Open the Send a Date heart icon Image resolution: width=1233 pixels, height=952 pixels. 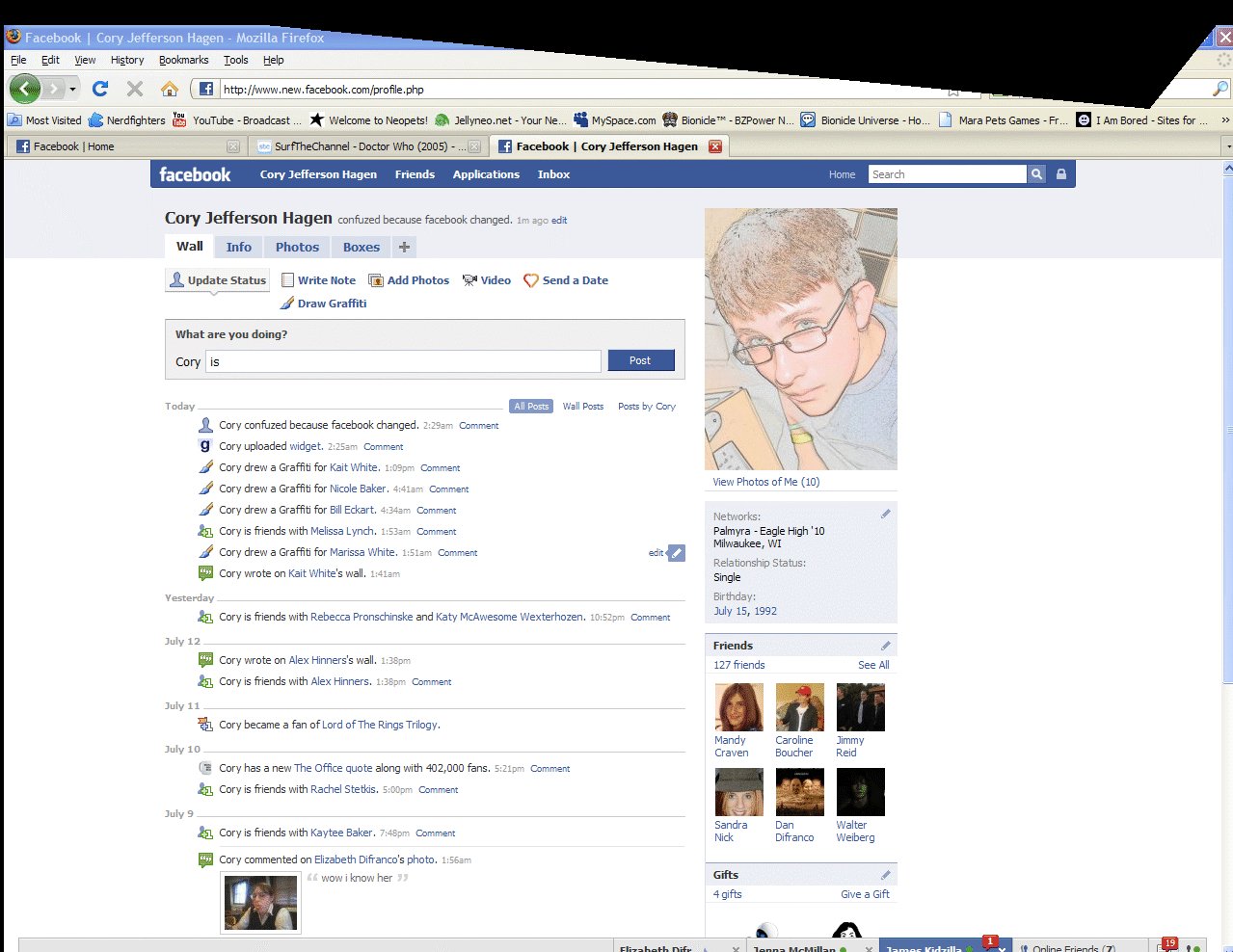tap(531, 279)
